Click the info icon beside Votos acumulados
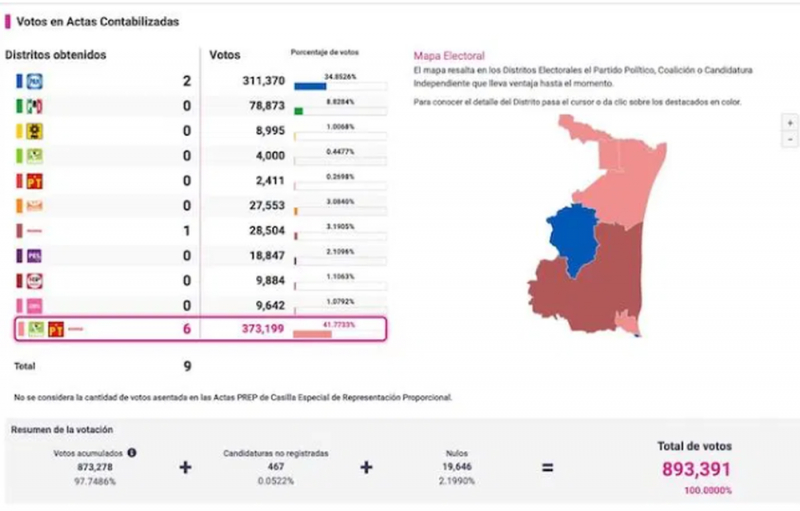800x511 pixels. (133, 453)
